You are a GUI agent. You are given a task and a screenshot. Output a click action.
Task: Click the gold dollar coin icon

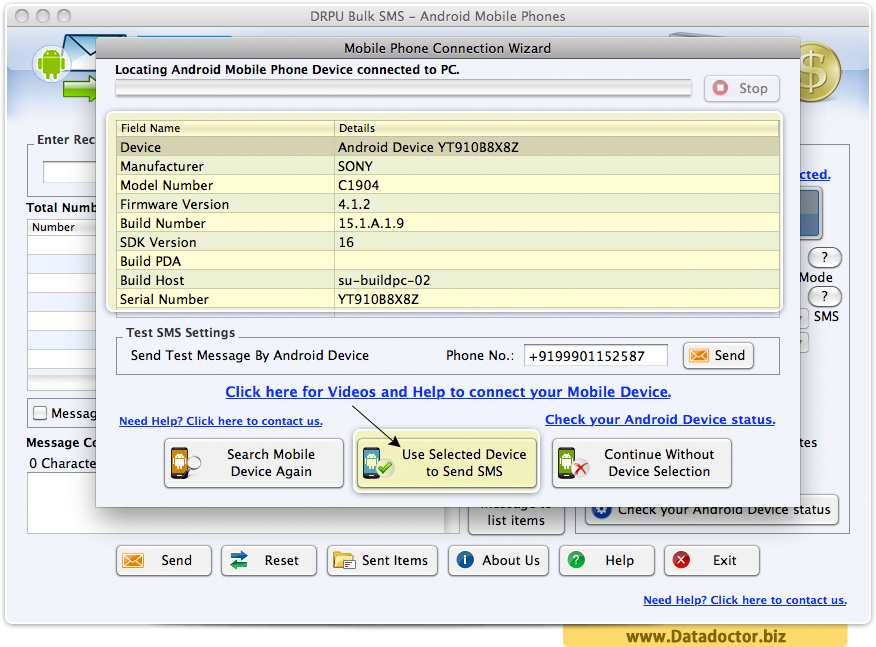[x=818, y=73]
